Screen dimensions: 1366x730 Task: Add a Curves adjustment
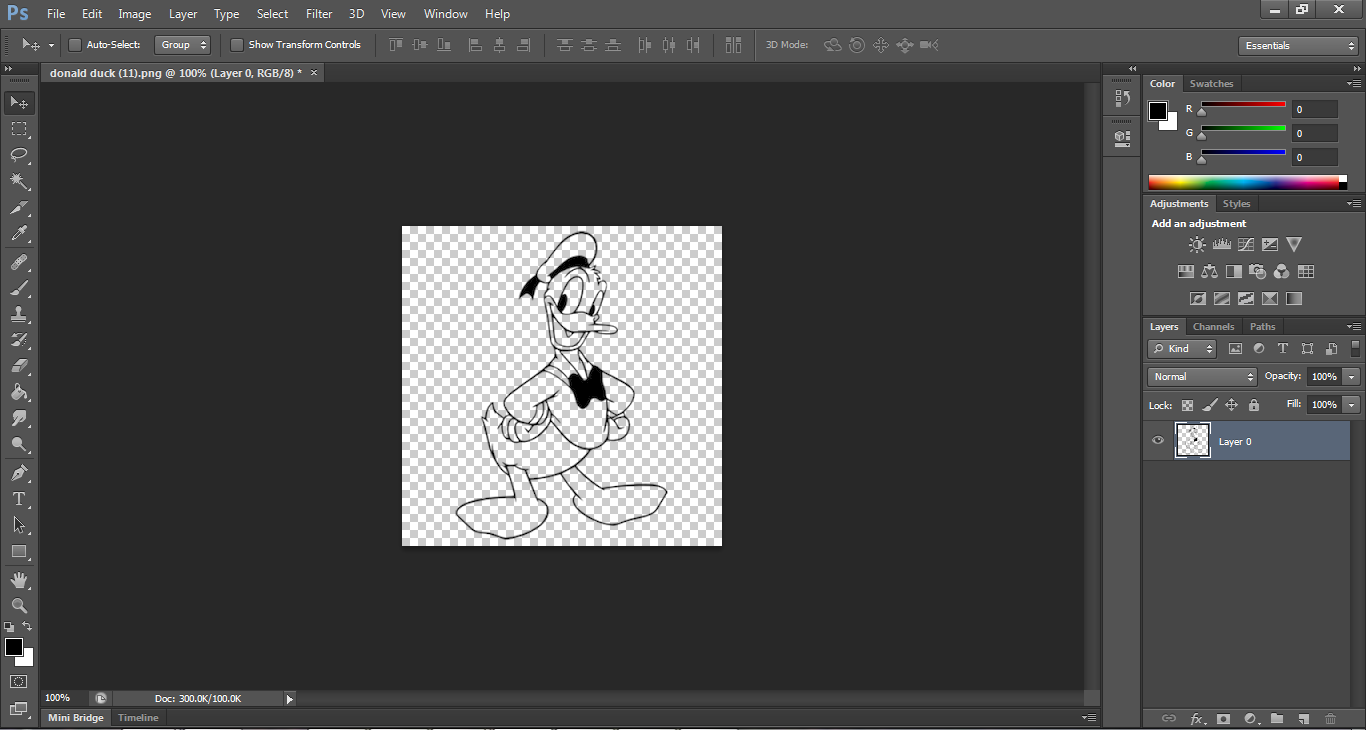(x=1245, y=244)
